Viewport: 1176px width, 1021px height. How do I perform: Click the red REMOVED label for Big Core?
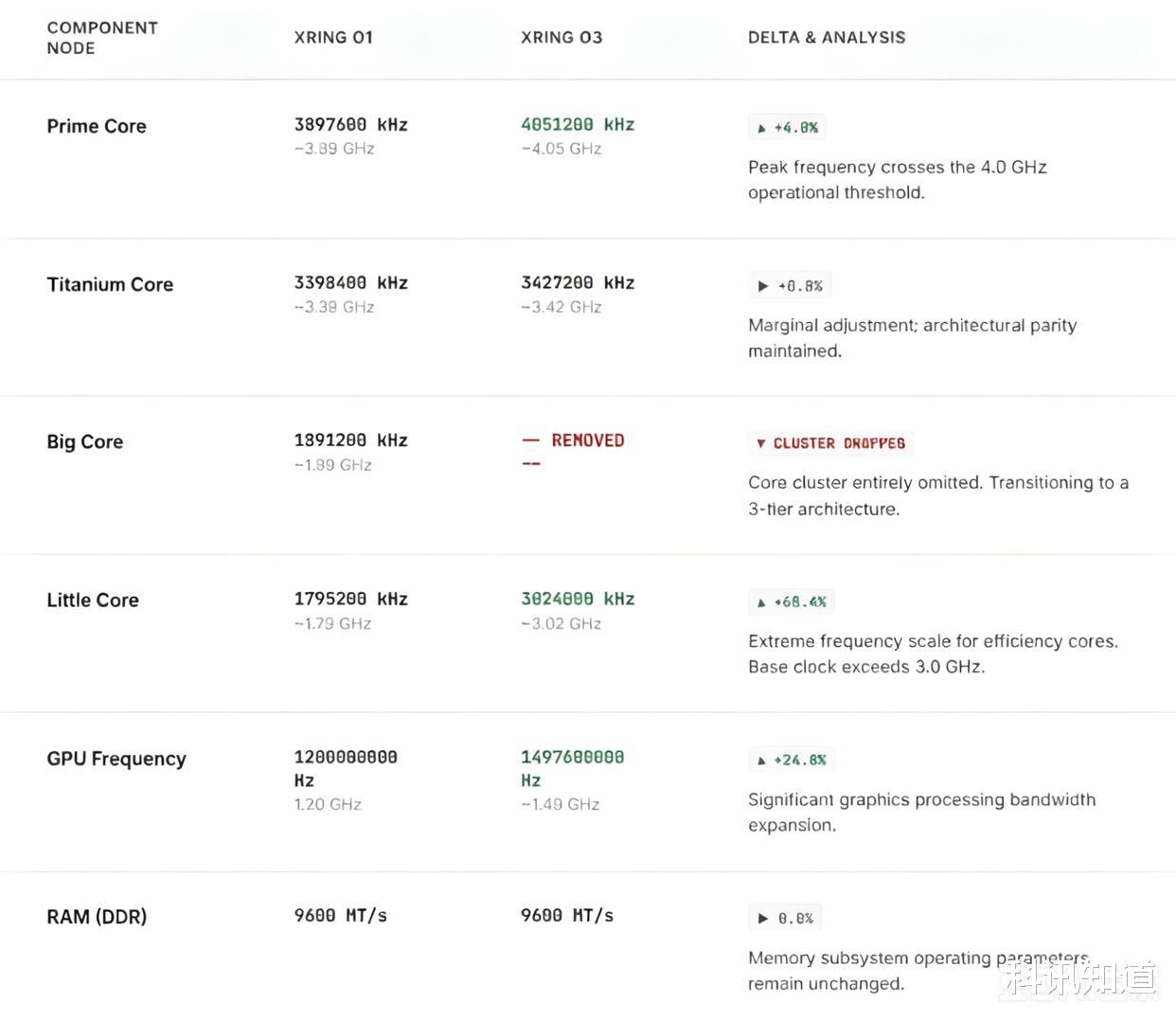click(587, 440)
